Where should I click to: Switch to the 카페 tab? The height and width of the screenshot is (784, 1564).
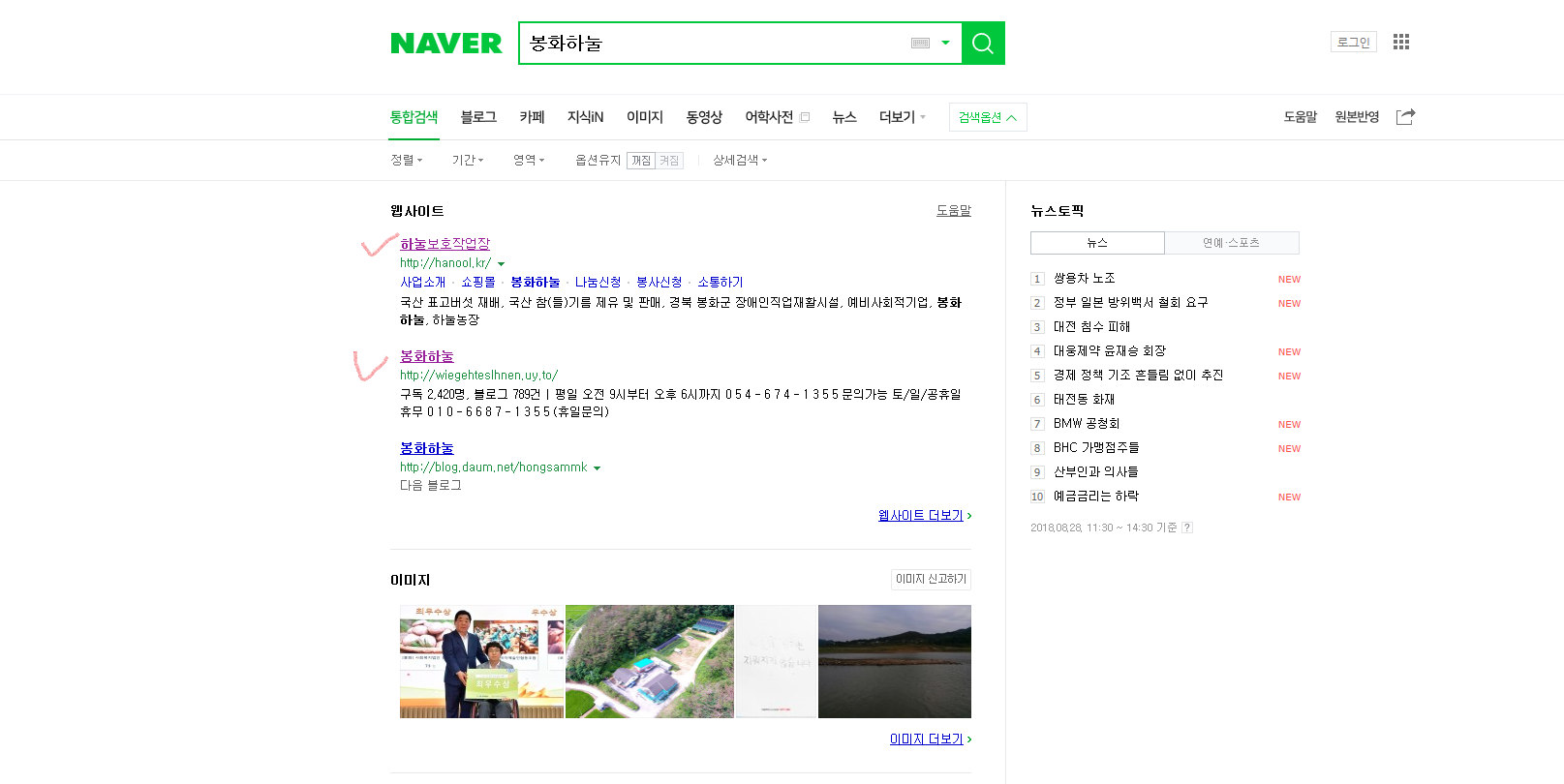(532, 117)
